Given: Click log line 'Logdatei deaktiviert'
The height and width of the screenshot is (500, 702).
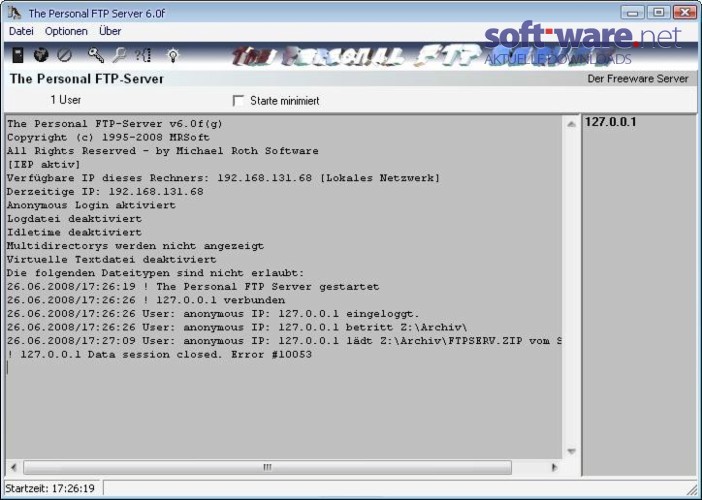Looking at the screenshot, I should tap(74, 219).
